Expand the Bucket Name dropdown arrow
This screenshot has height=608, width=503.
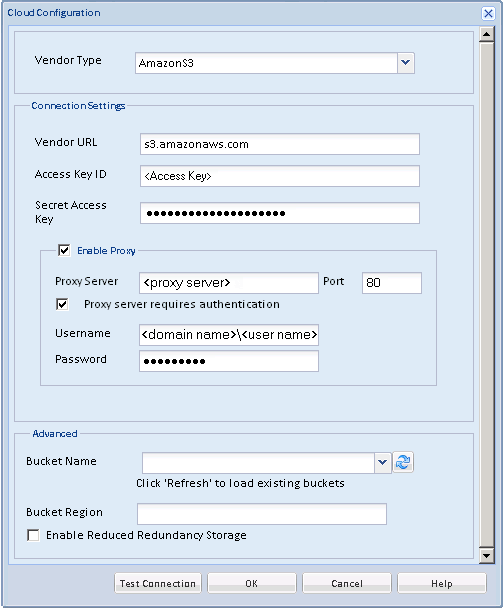coord(383,462)
